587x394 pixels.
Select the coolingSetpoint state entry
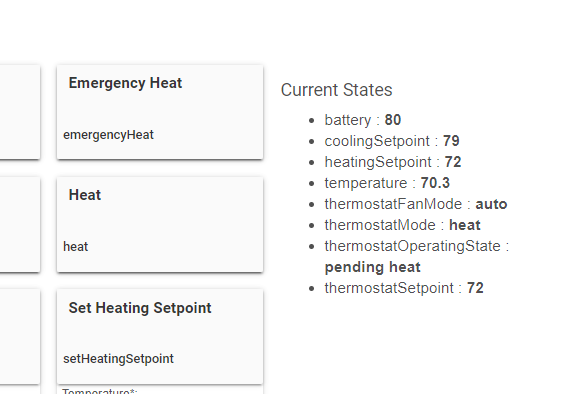tap(392, 141)
